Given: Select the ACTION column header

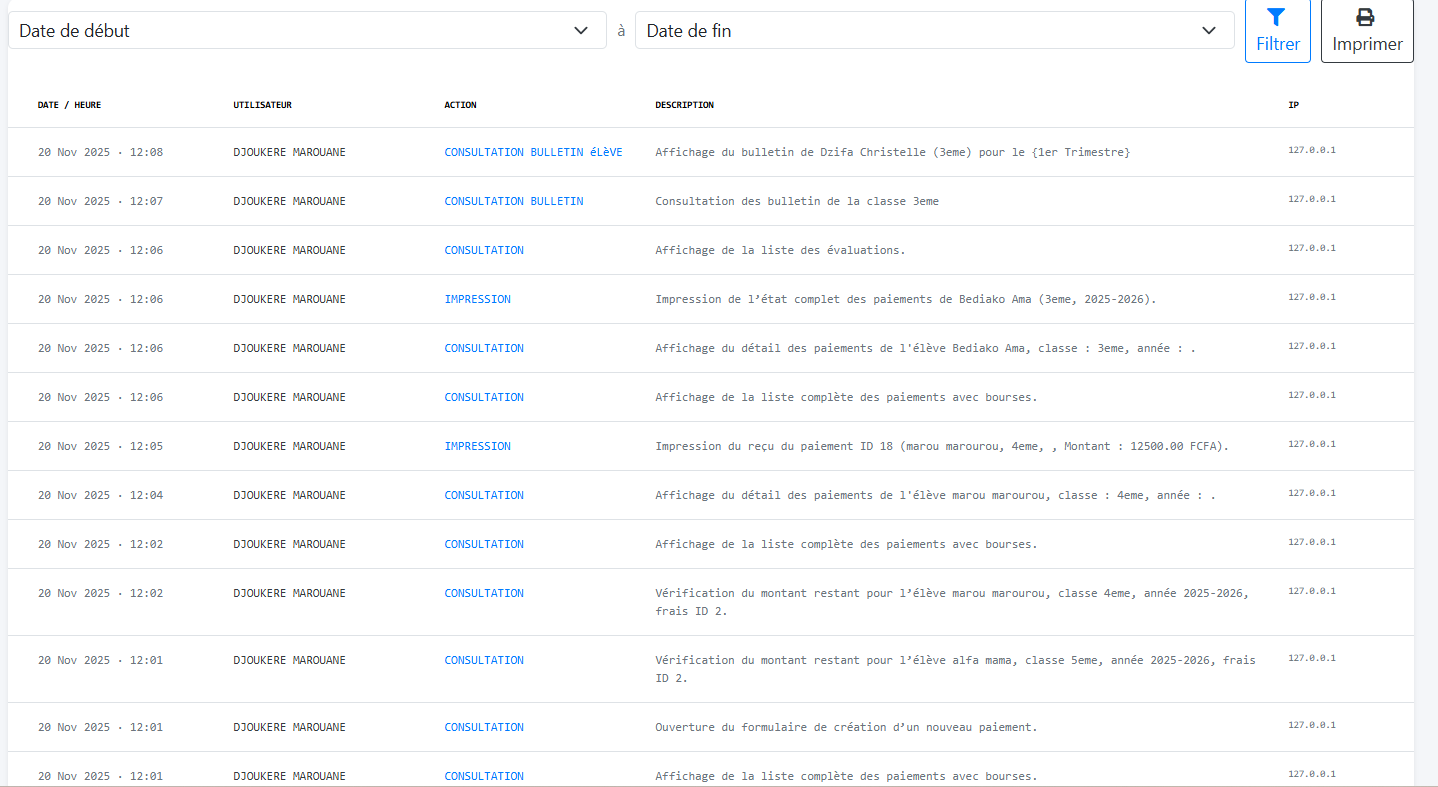Looking at the screenshot, I should pos(460,105).
